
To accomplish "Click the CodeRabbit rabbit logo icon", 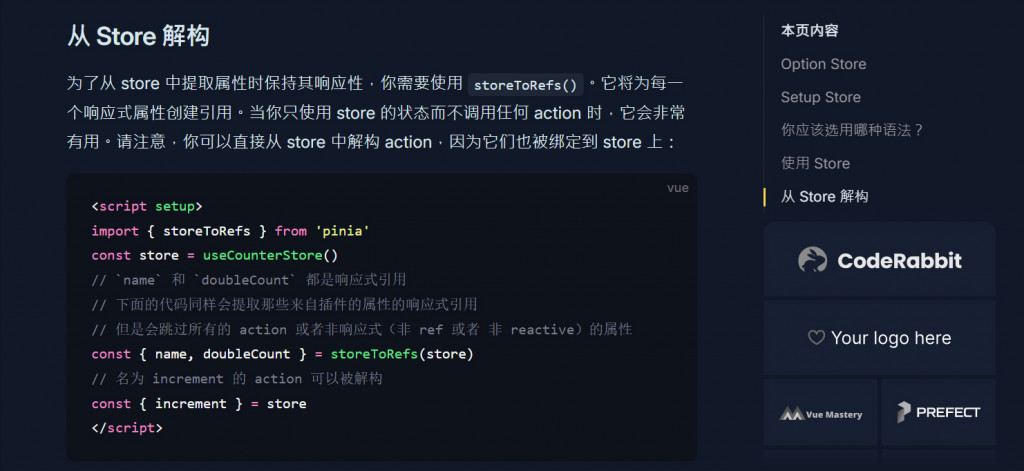I will point(812,259).
